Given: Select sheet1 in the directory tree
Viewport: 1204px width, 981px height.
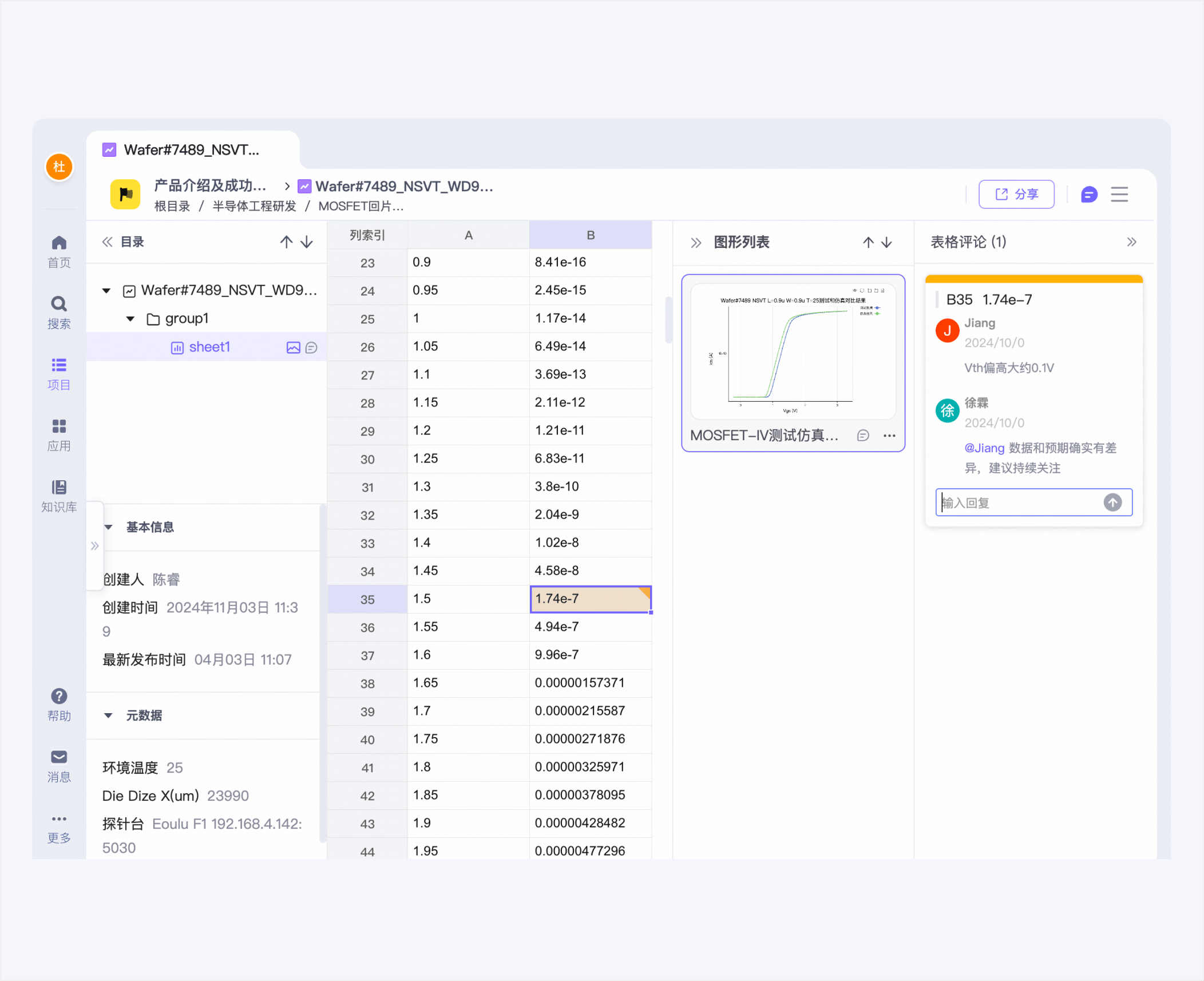Looking at the screenshot, I should point(209,347).
